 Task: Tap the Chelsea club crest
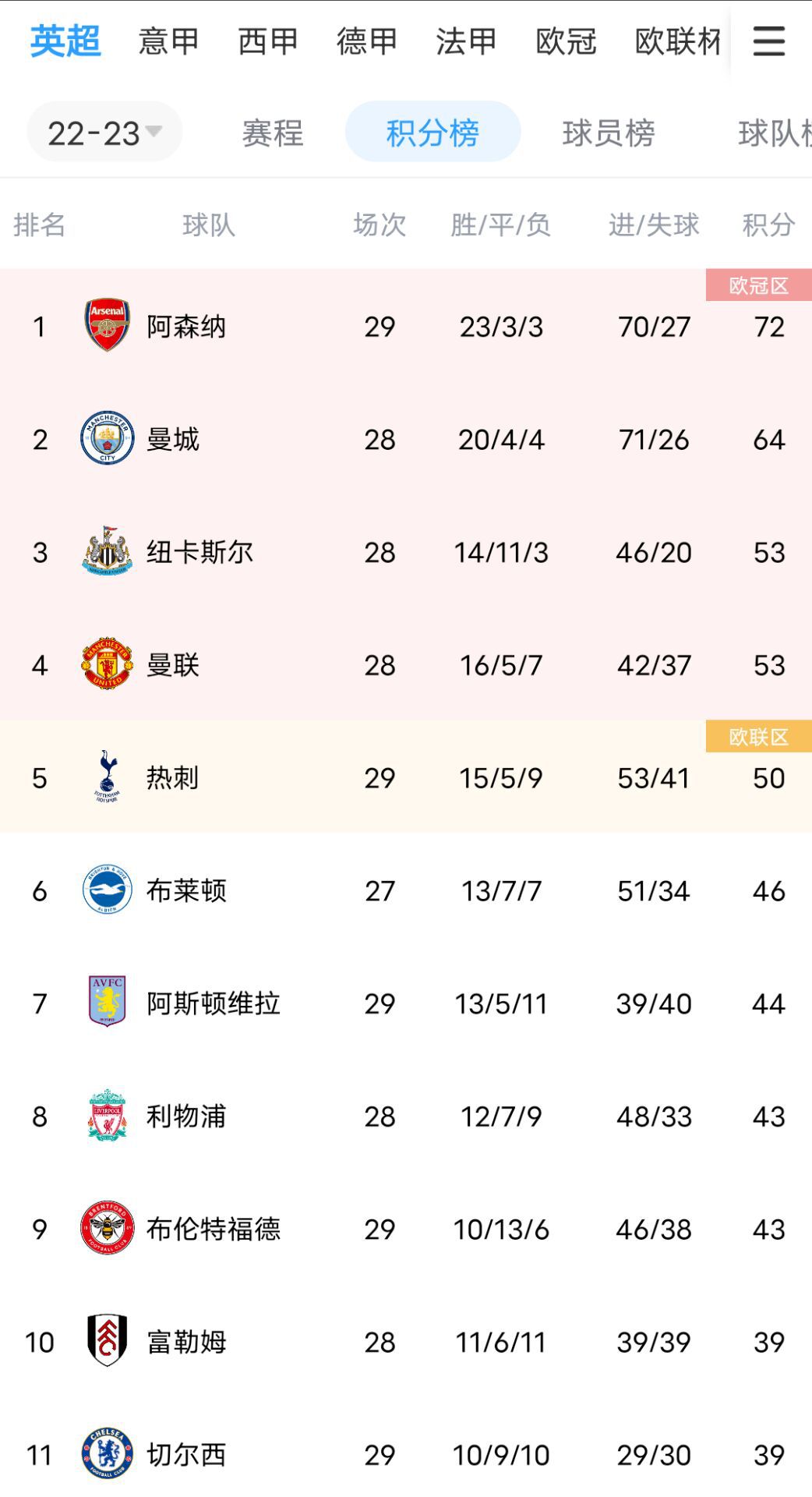coord(107,1453)
